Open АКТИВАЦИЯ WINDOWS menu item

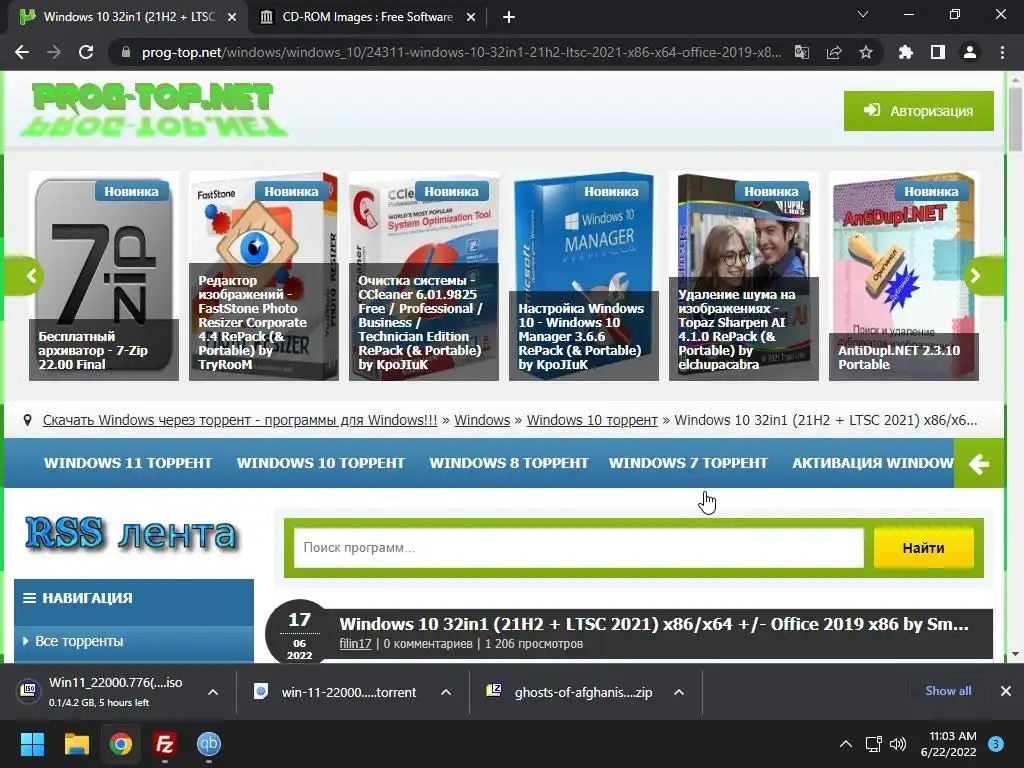(x=872, y=463)
